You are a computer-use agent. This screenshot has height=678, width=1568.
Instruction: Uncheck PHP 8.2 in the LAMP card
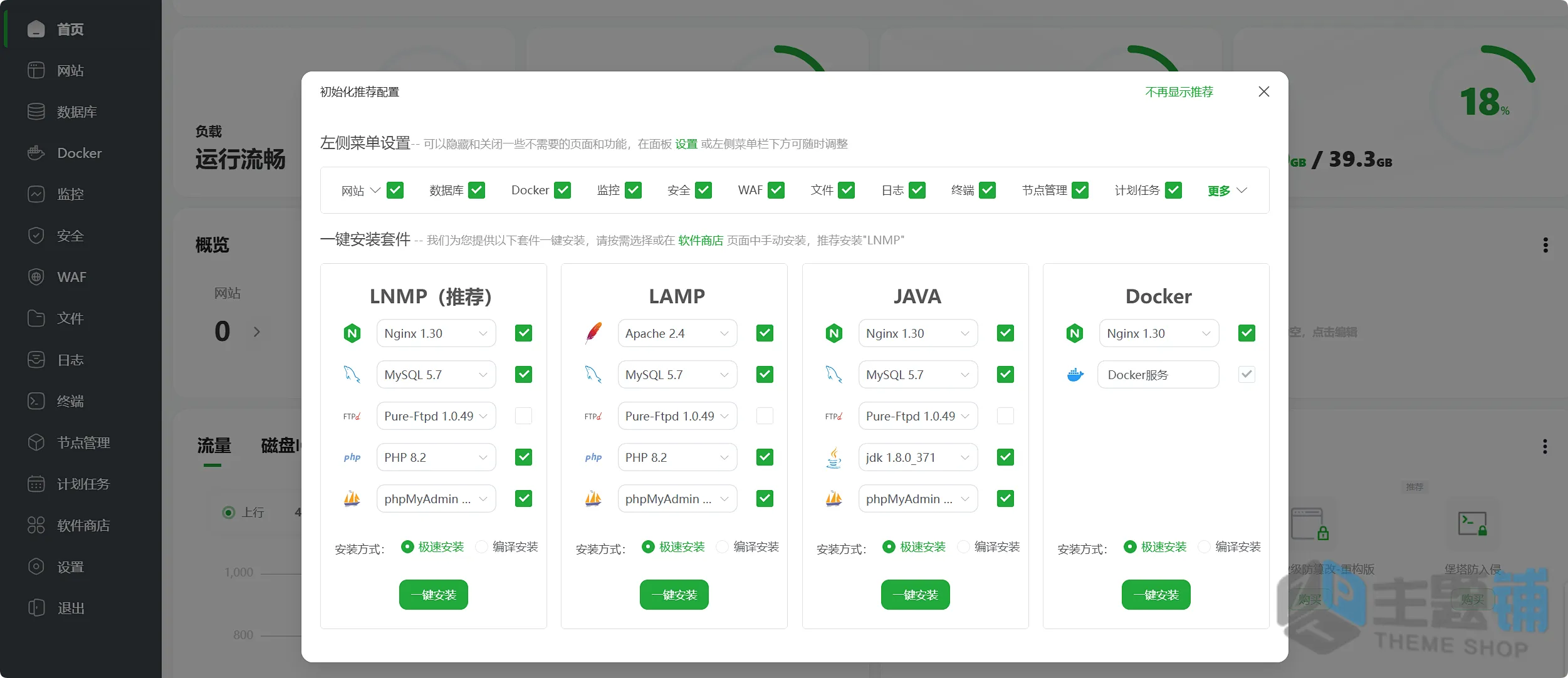tap(765, 457)
